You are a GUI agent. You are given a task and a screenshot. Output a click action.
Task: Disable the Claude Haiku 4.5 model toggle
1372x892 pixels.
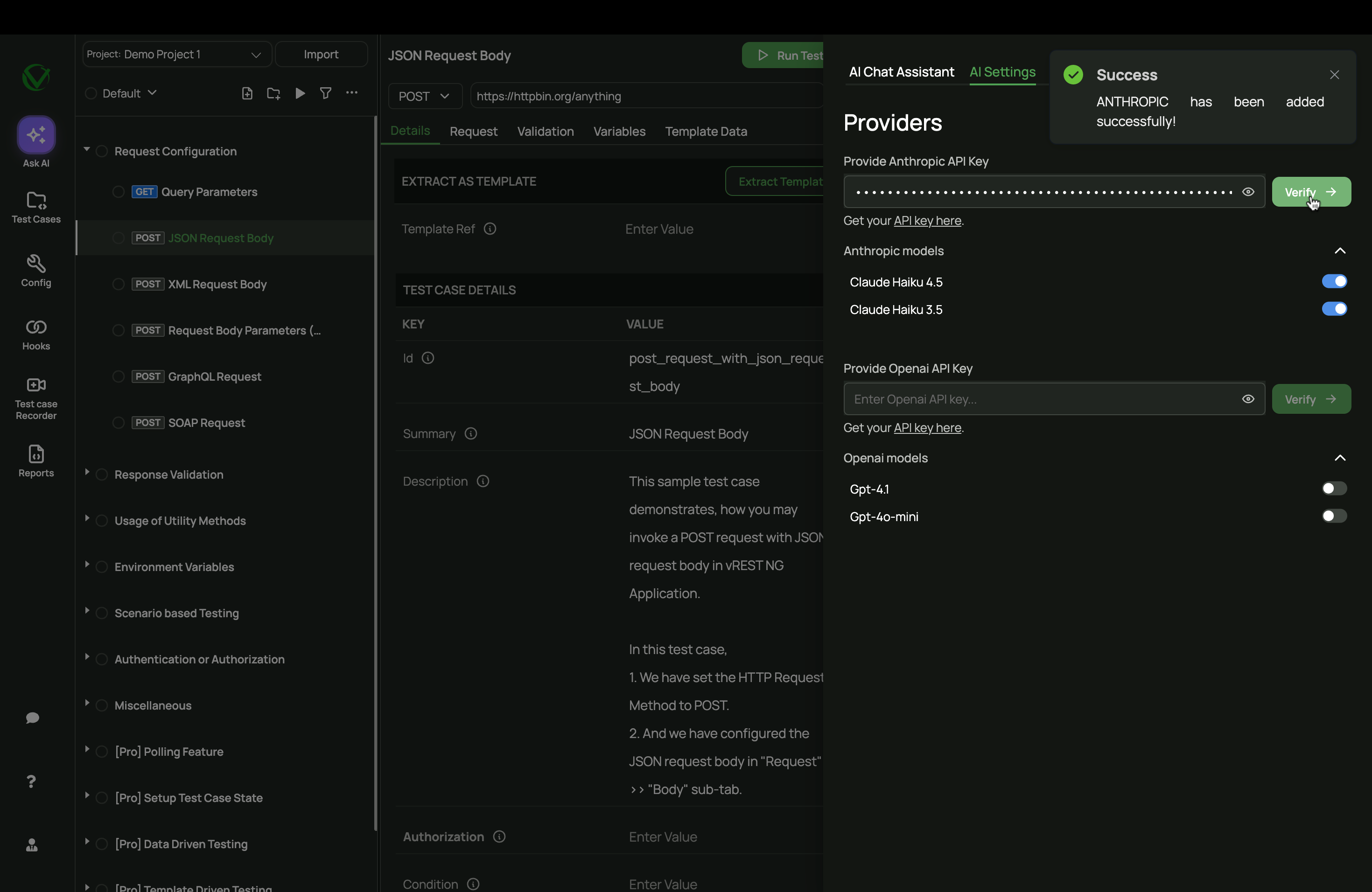1334,282
